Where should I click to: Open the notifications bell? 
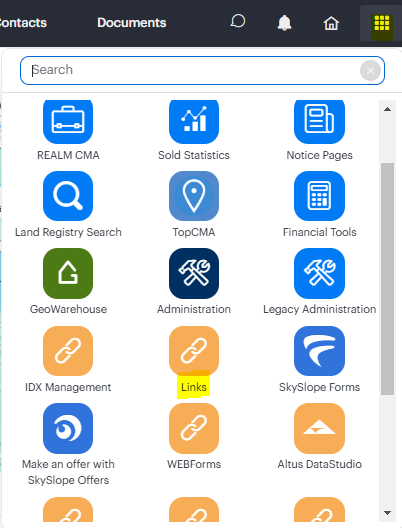[284, 23]
